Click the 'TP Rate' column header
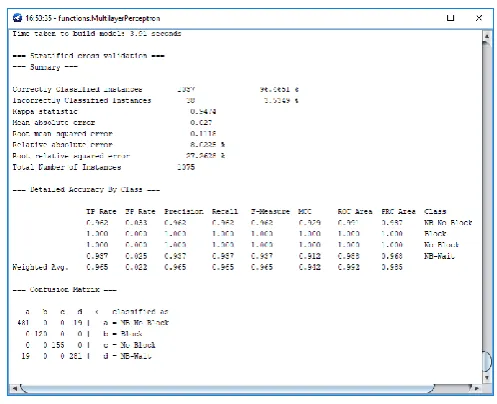Image resolution: width=497 pixels, height=404 pixels. (101, 211)
